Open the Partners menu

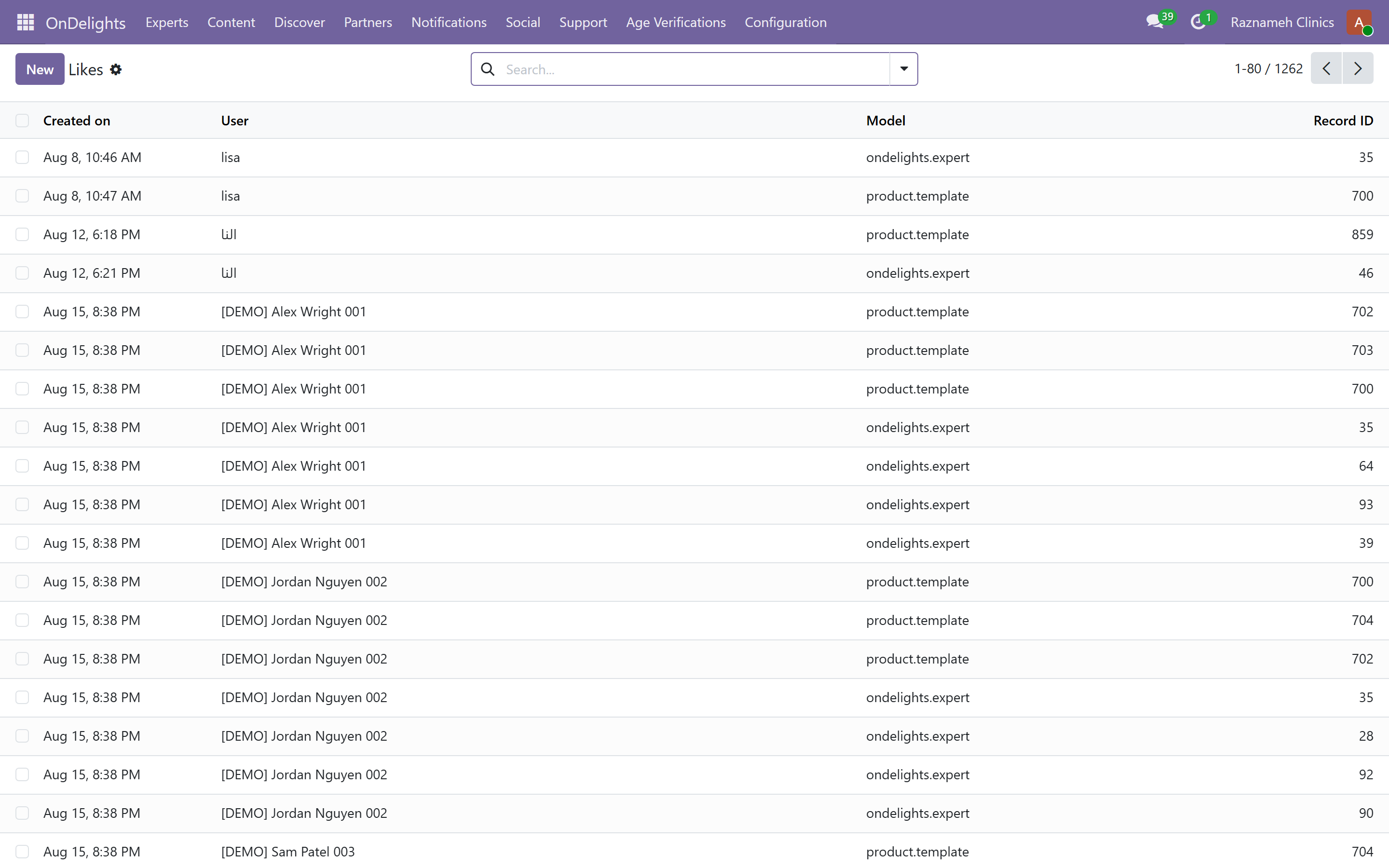click(368, 22)
